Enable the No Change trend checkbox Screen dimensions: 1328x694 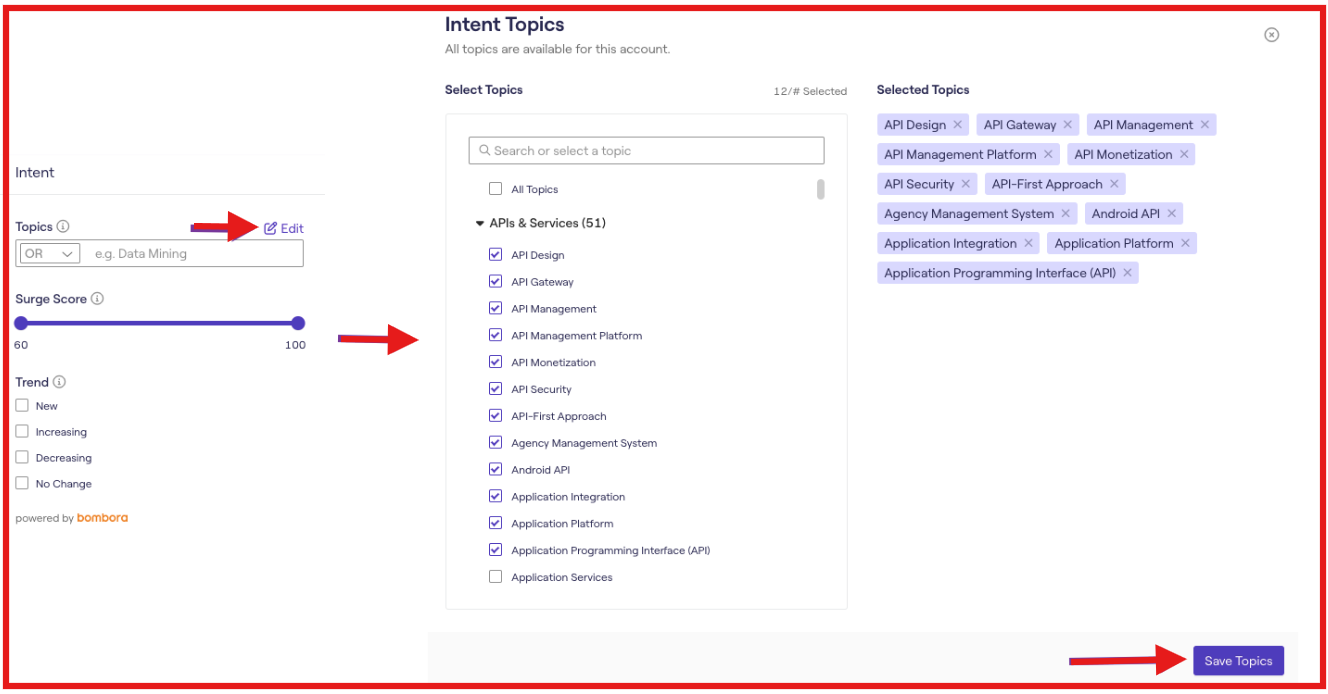(x=22, y=484)
